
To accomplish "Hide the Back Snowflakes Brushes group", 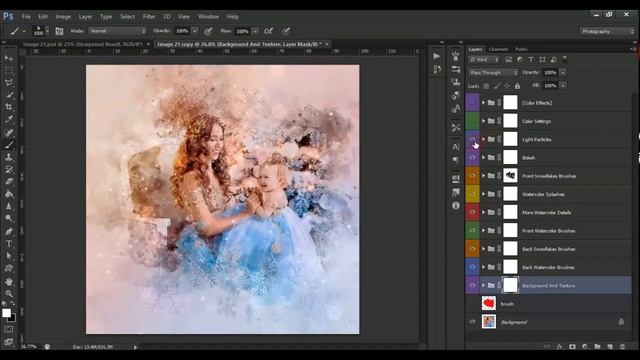I will 473,249.
